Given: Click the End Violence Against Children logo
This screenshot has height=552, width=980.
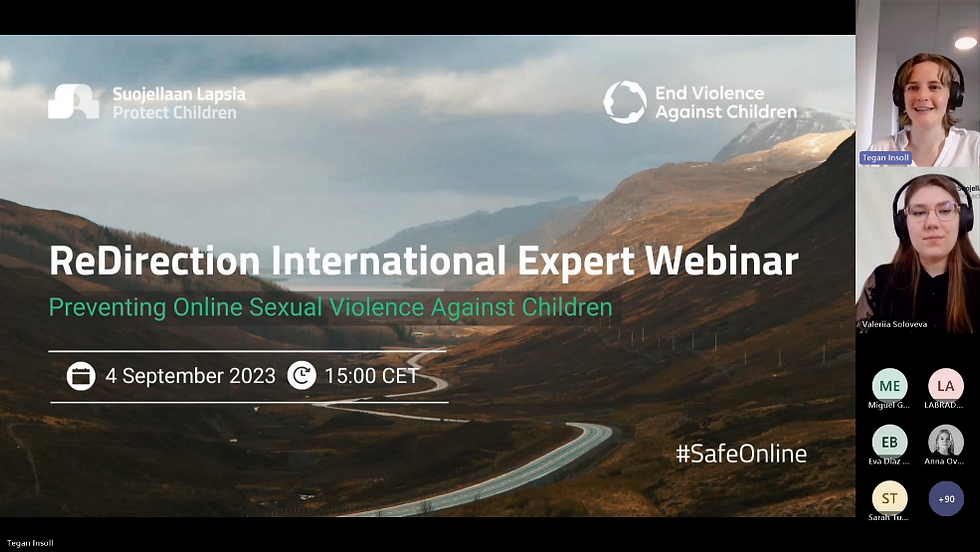Looking at the screenshot, I should 700,102.
